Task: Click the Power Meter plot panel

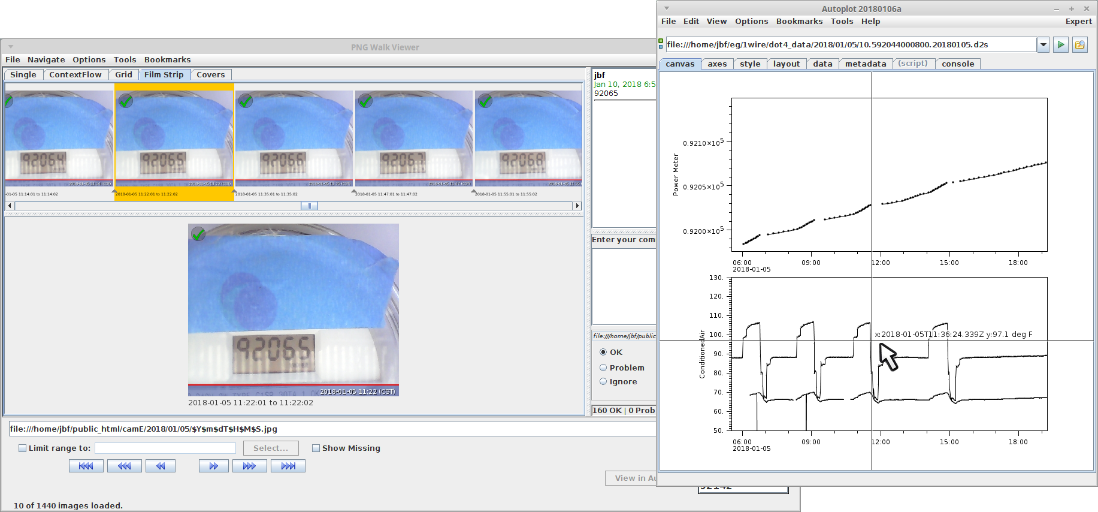Action: (889, 175)
